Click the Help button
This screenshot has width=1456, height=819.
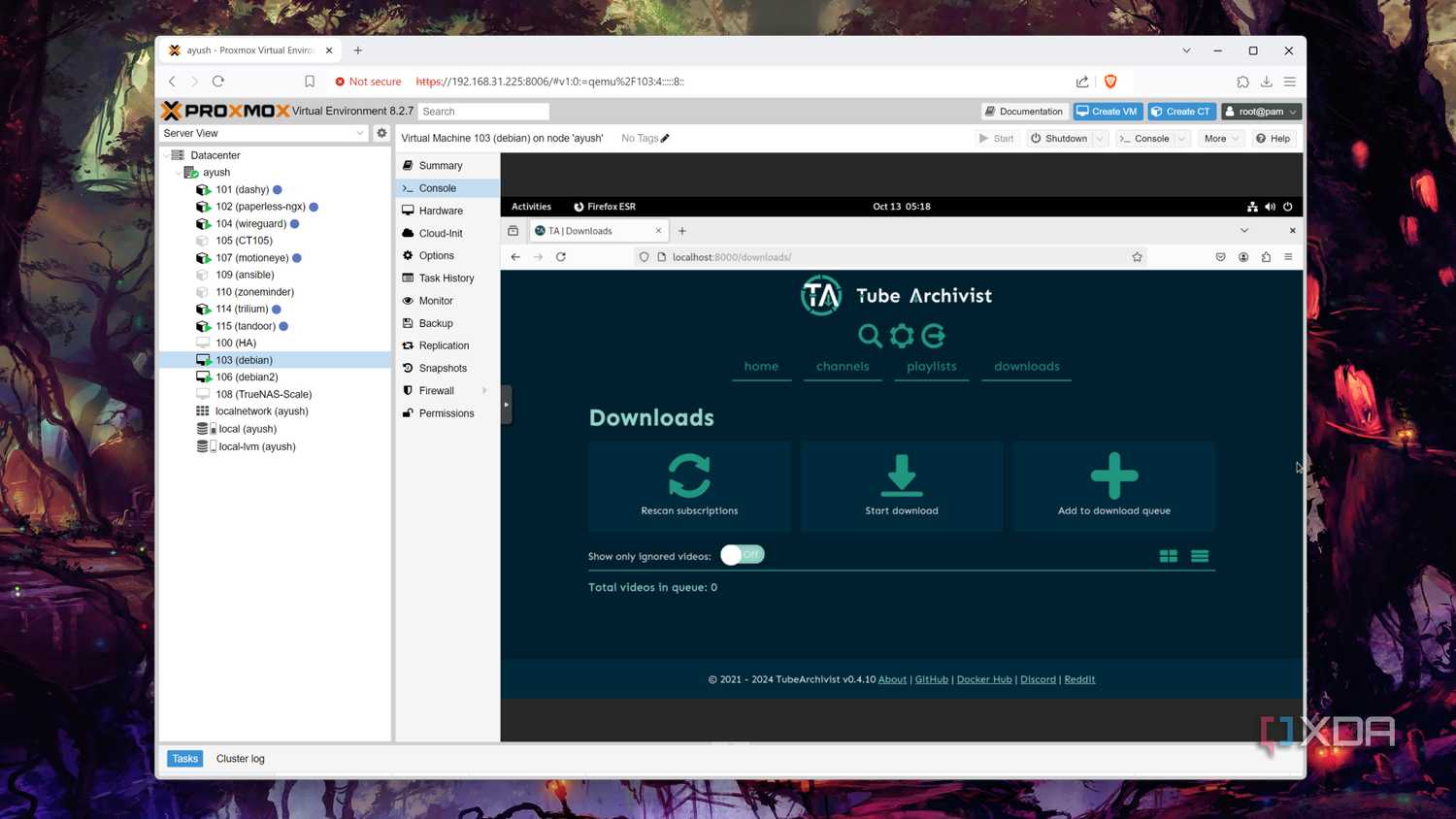(1273, 139)
